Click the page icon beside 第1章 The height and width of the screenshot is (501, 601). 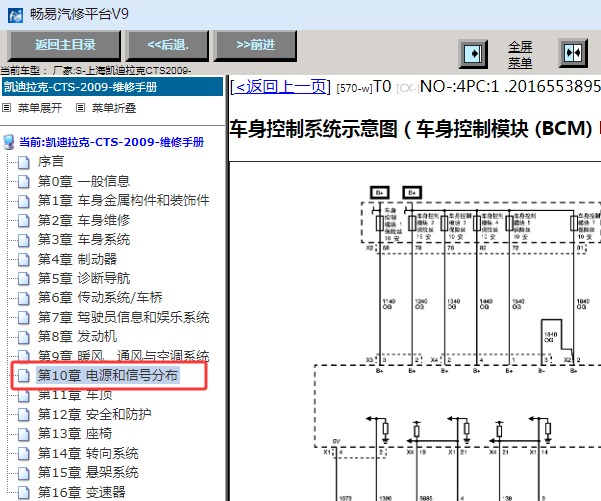(24, 201)
